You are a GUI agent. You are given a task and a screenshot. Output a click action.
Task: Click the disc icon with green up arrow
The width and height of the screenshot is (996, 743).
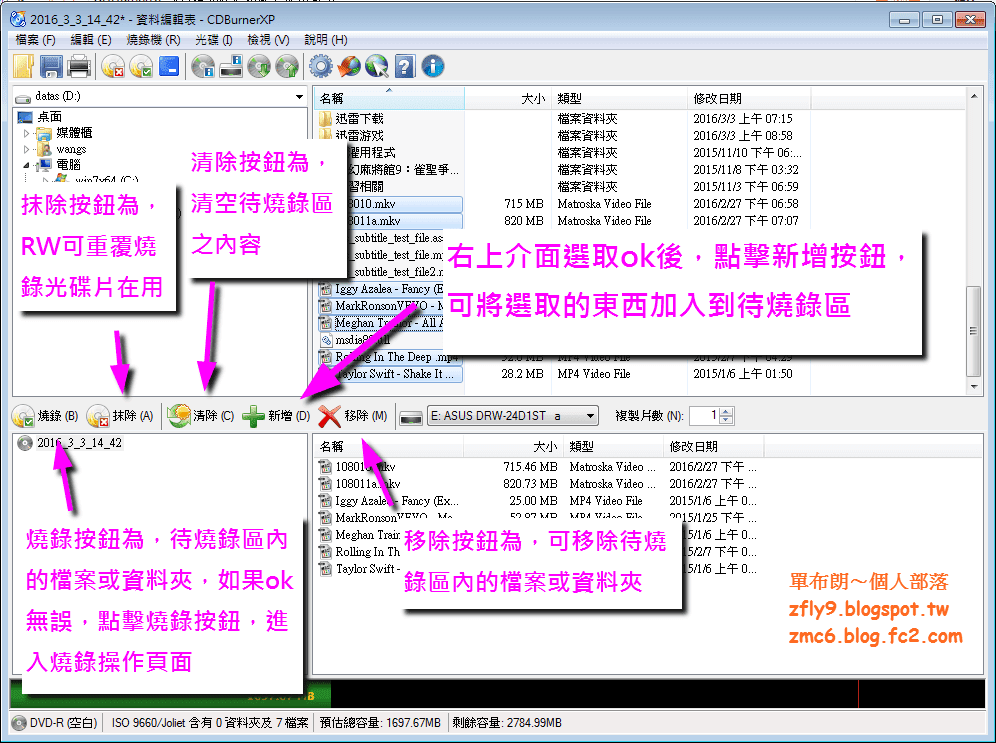tap(287, 66)
